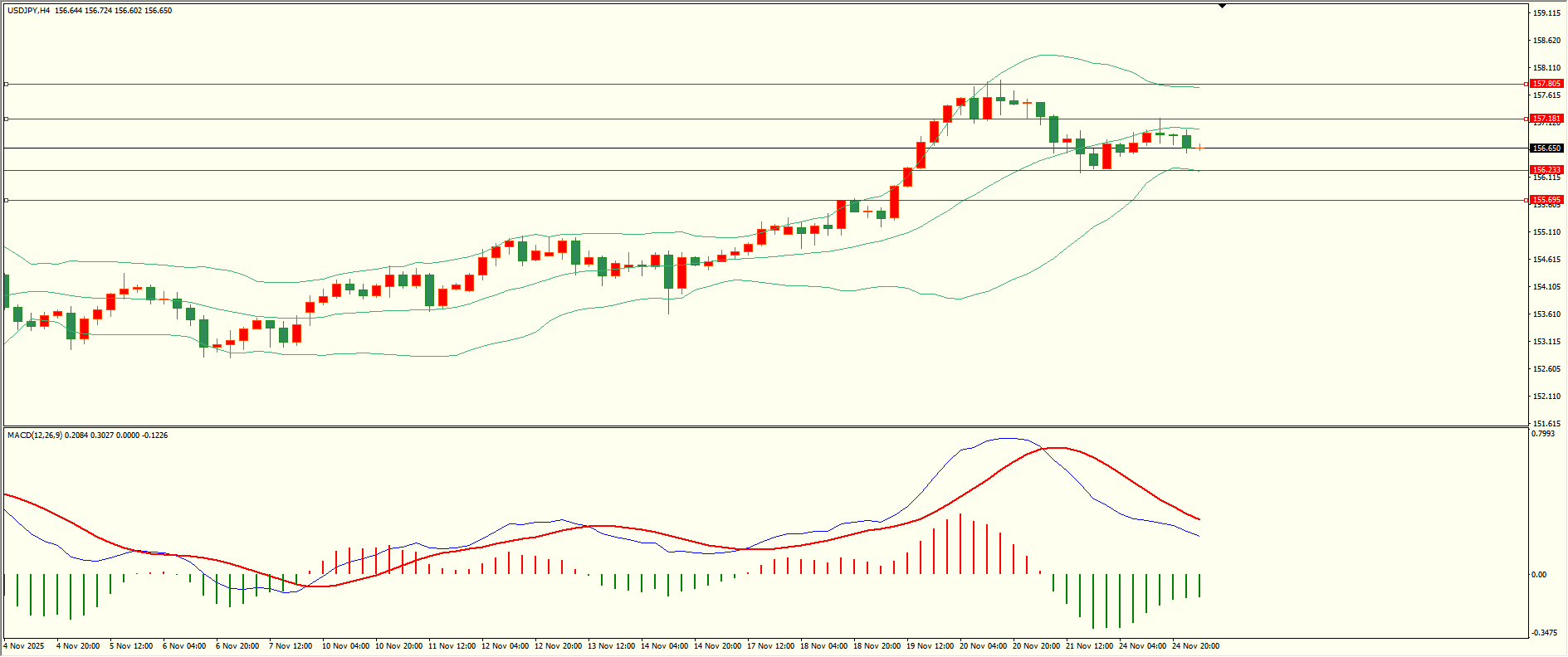Viewport: 1568px width, 657px height.
Task: Click the 20 Nov 04:00 time axis label
Action: coord(983,646)
